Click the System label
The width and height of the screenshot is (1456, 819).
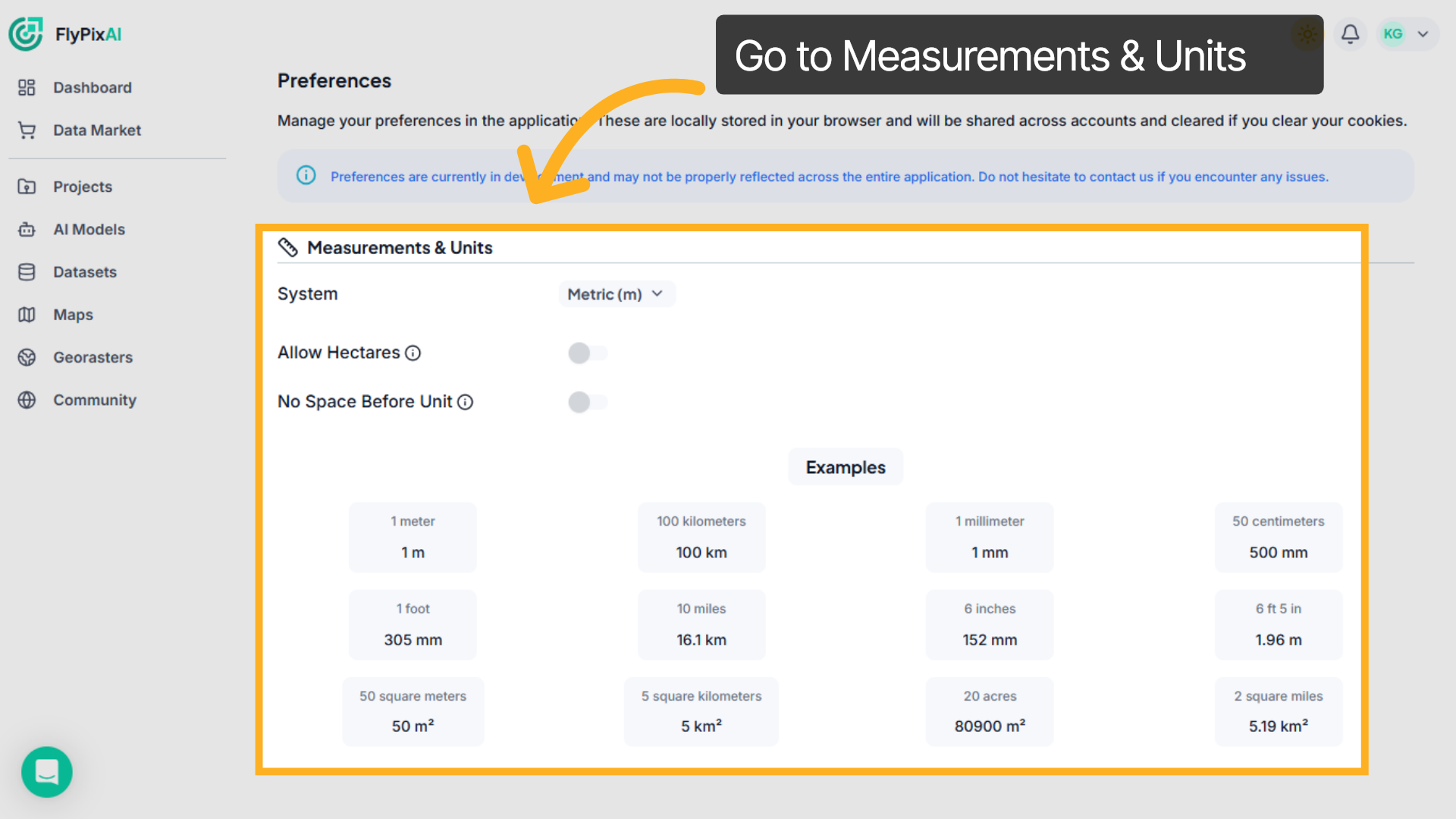click(307, 294)
